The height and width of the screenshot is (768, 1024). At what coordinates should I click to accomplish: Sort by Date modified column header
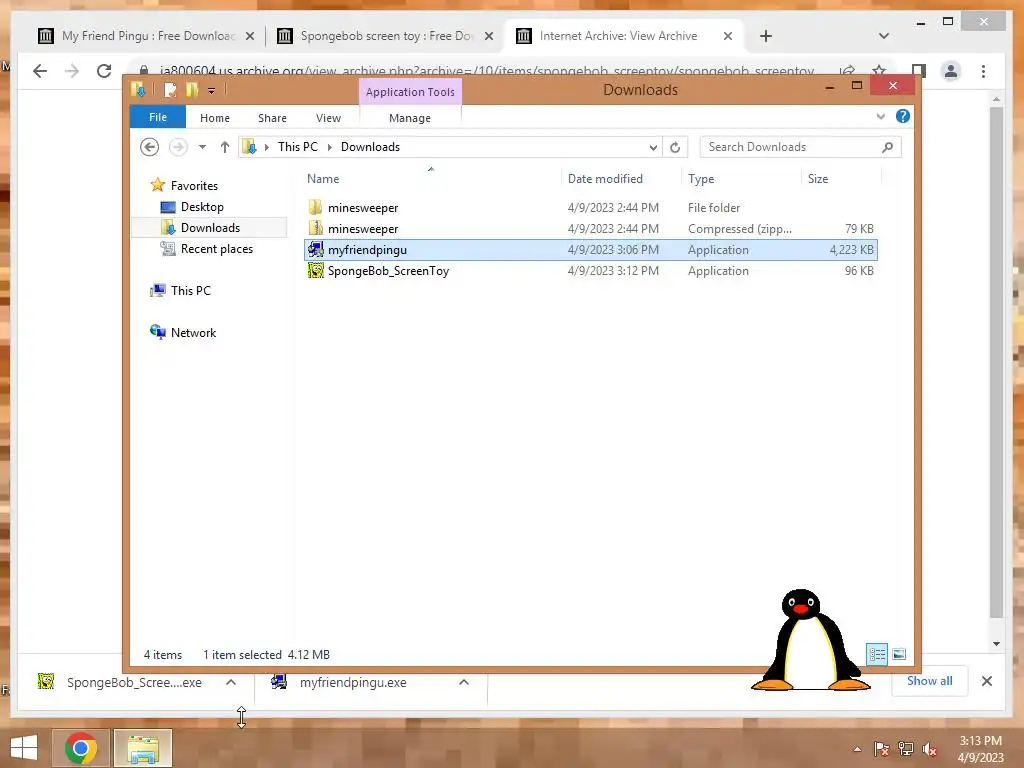[620, 178]
